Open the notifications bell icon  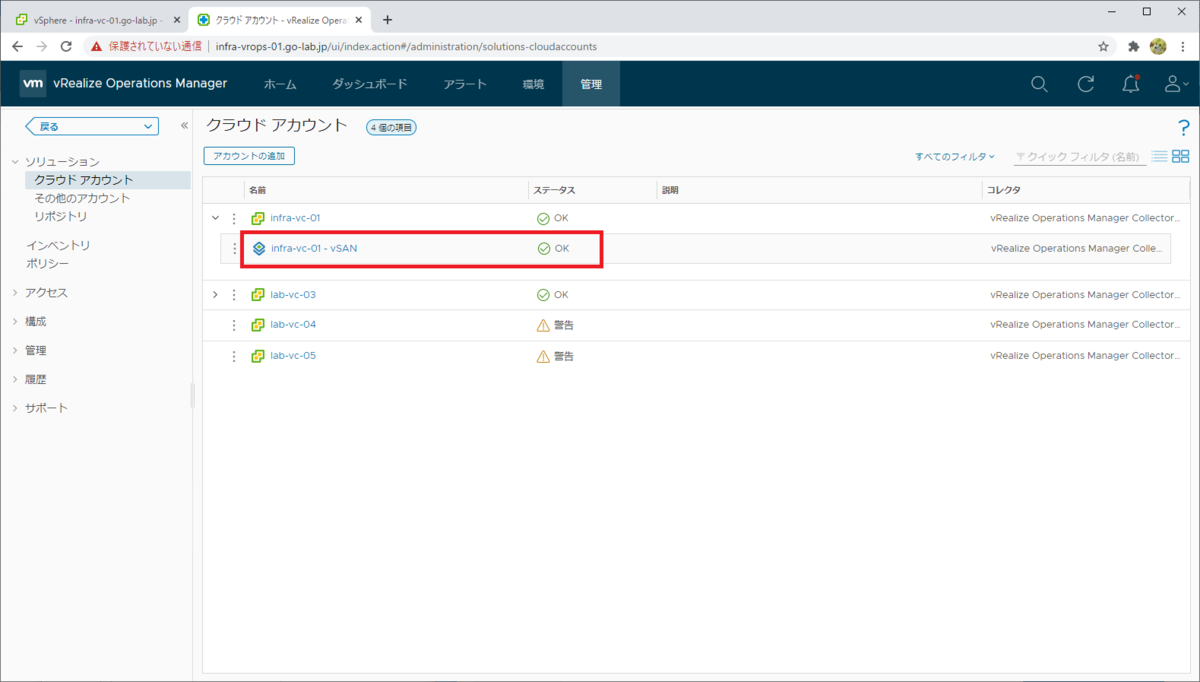(x=1131, y=84)
